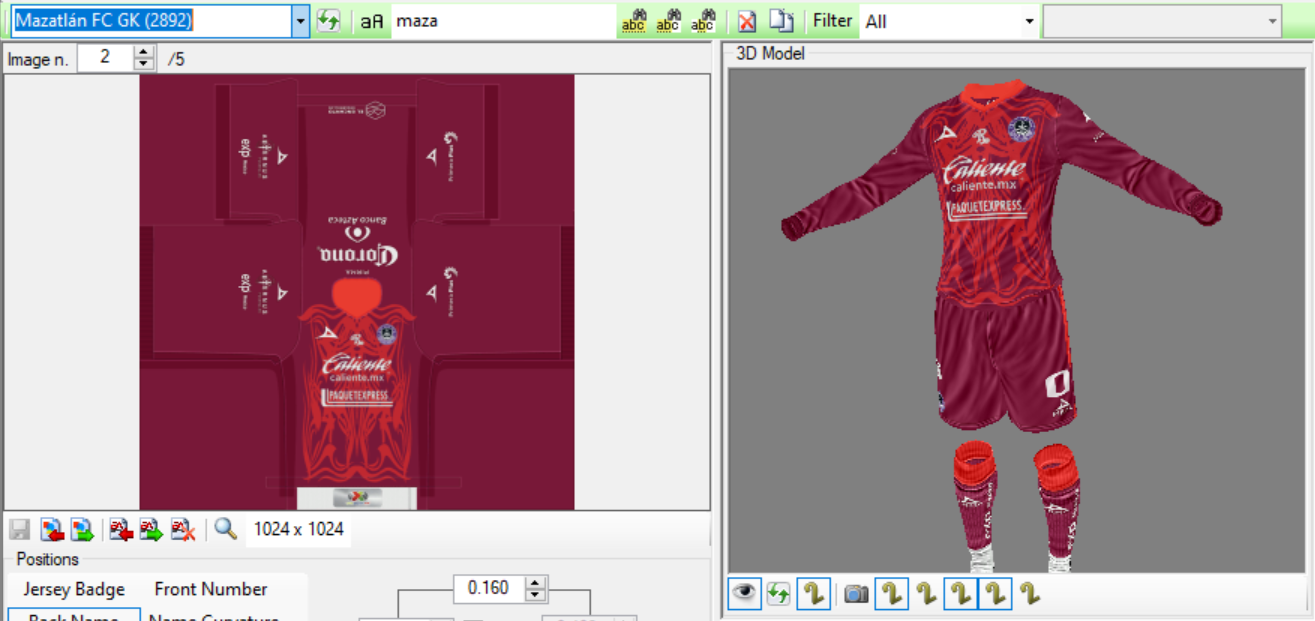
Task: Click the magnifying glass zoom icon
Action: coord(226,530)
